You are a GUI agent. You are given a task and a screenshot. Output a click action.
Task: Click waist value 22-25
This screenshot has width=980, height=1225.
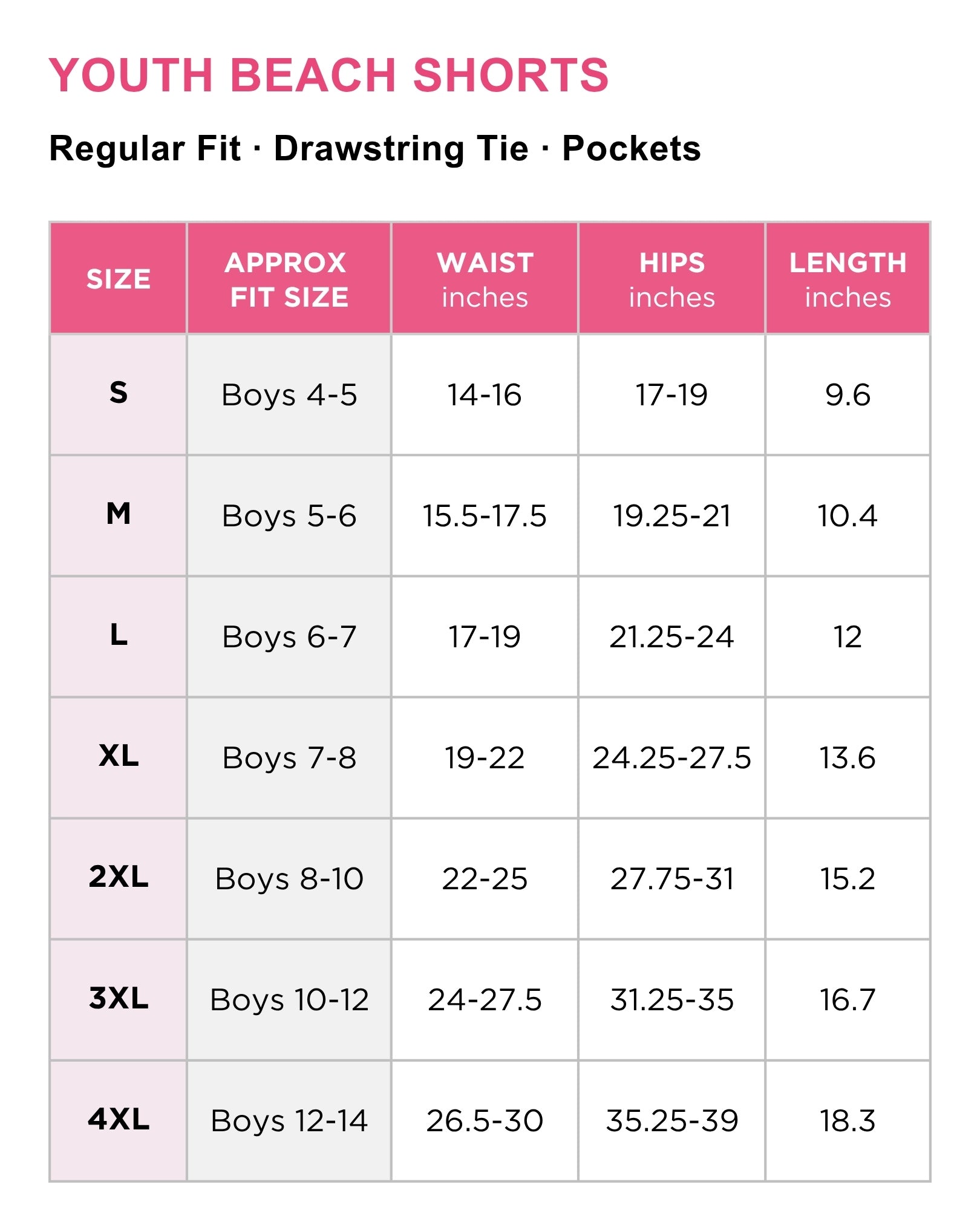485,879
